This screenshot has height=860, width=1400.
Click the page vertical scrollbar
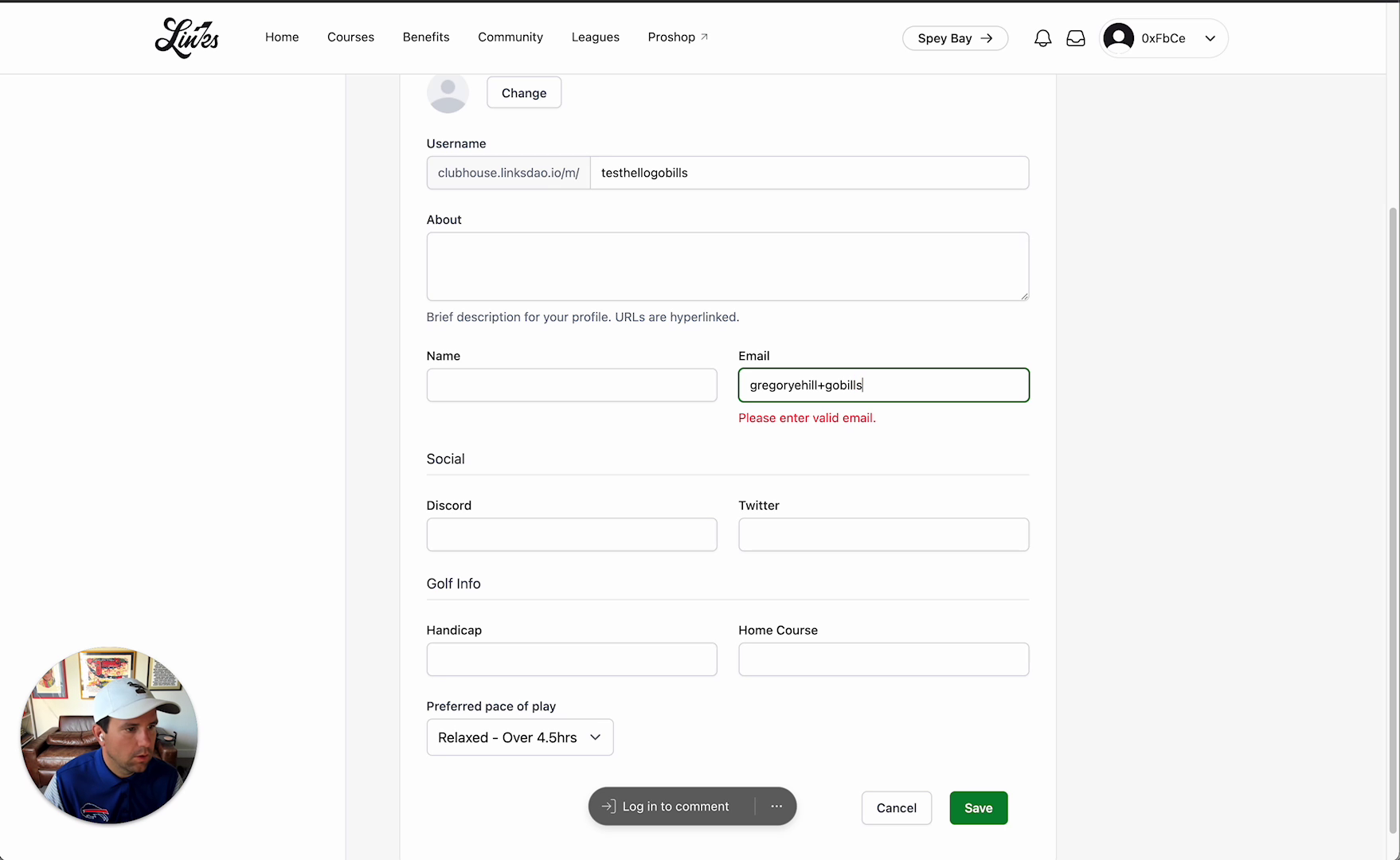pos(1392,518)
